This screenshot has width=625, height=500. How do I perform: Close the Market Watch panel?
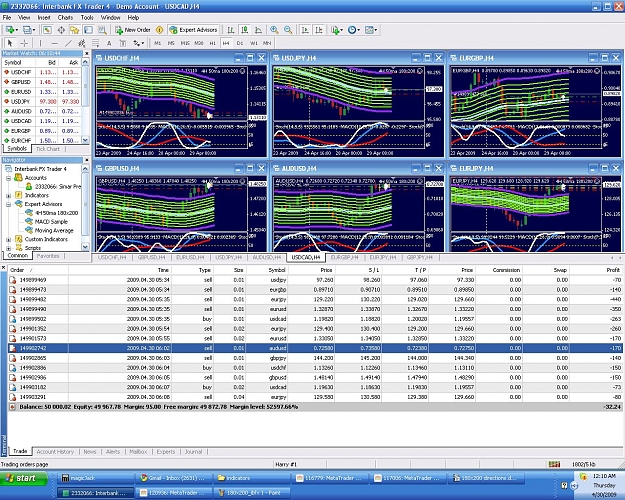pyautogui.click(x=86, y=53)
